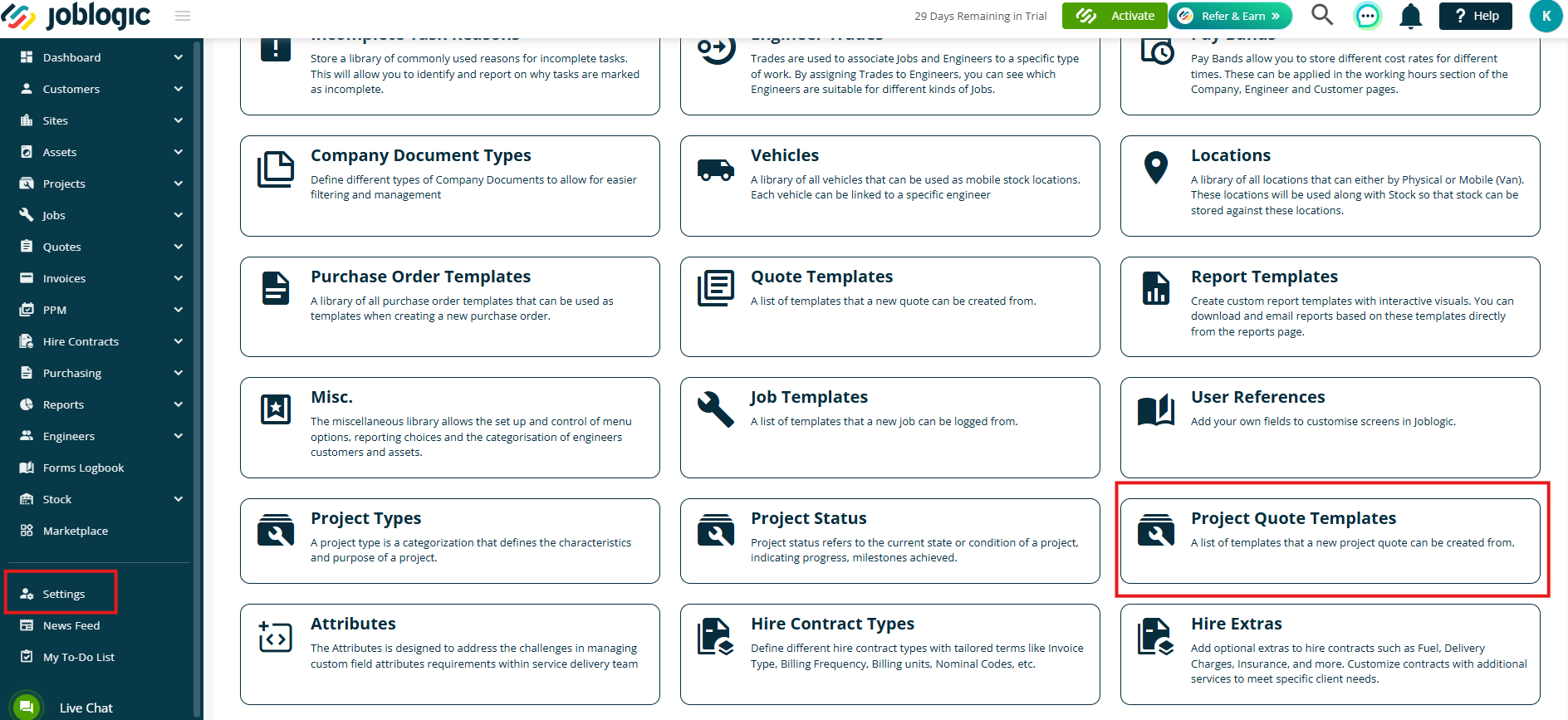The height and width of the screenshot is (720, 1568).
Task: Open My To-Do List in sidebar
Action: click(79, 657)
